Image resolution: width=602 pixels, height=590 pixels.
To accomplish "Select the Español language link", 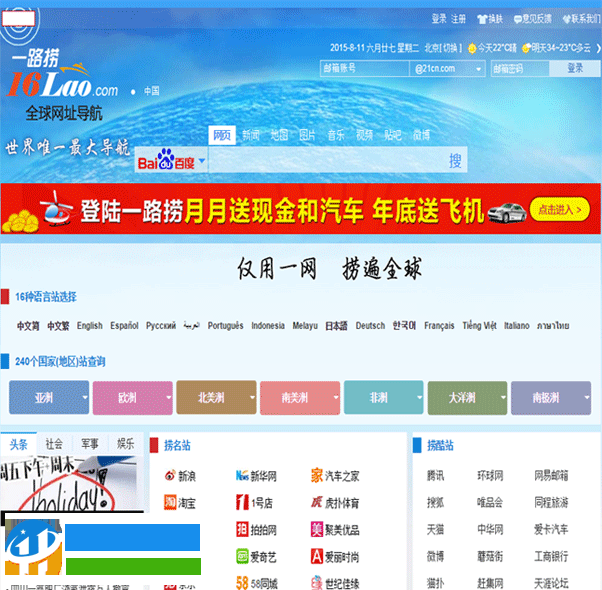I will 124,326.
